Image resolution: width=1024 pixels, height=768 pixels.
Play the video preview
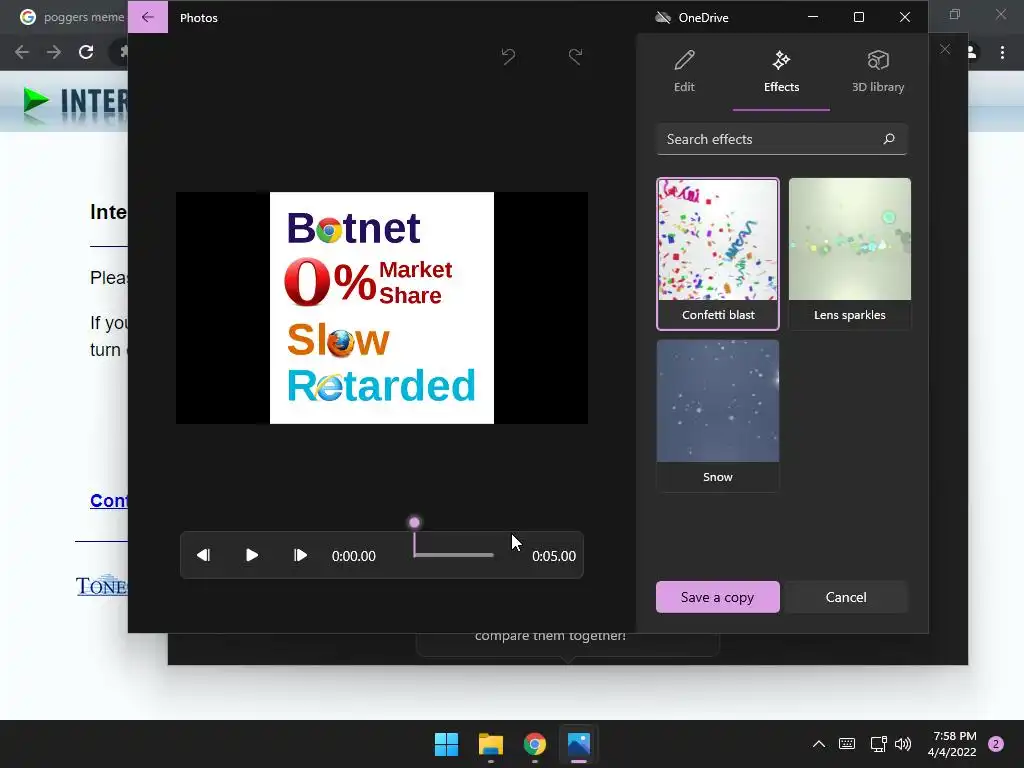[251, 555]
